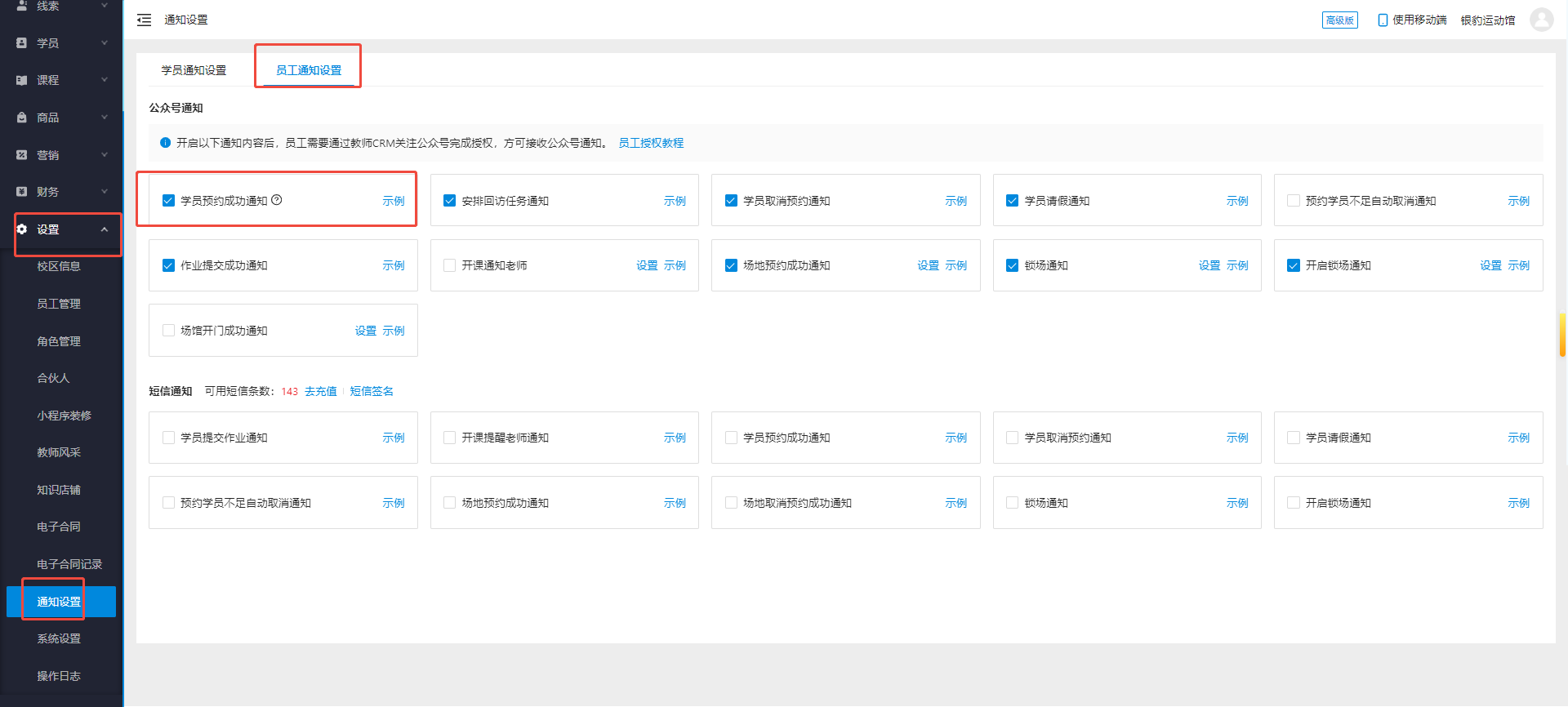The width and height of the screenshot is (1568, 707).
Task: Open 系统设置 in the sidebar
Action: (59, 638)
